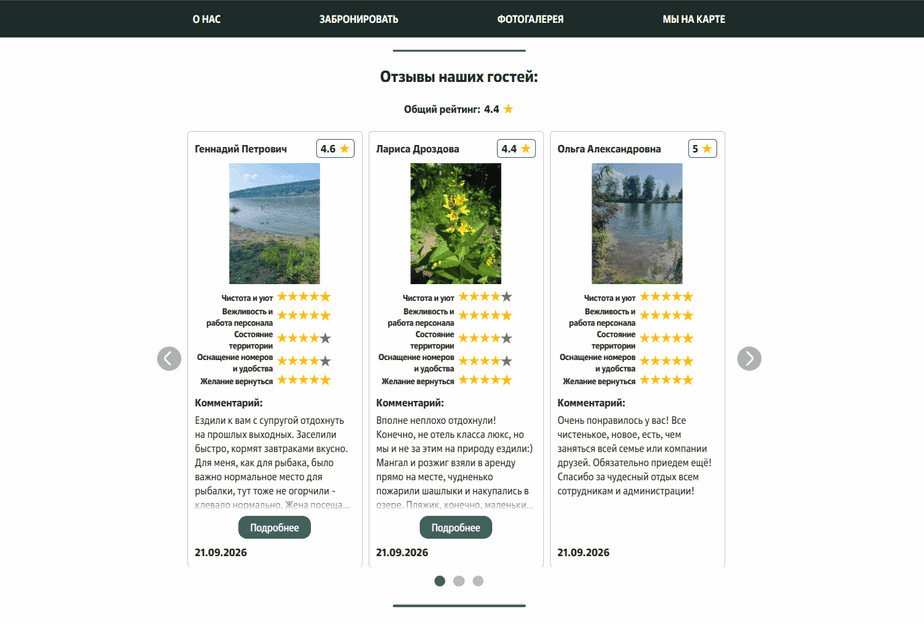The width and height of the screenshot is (924, 624).
Task: Open Лариса Дроздова's yellow flower photo
Action: click(x=456, y=223)
